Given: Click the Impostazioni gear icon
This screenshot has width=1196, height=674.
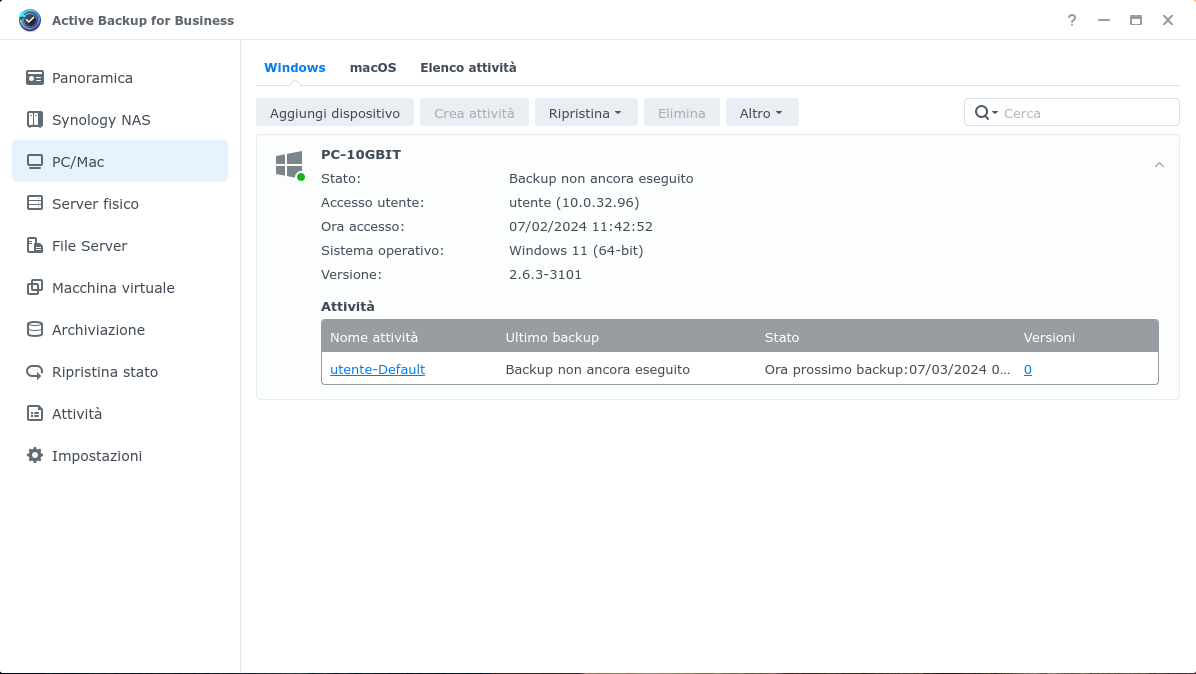Looking at the screenshot, I should (35, 456).
